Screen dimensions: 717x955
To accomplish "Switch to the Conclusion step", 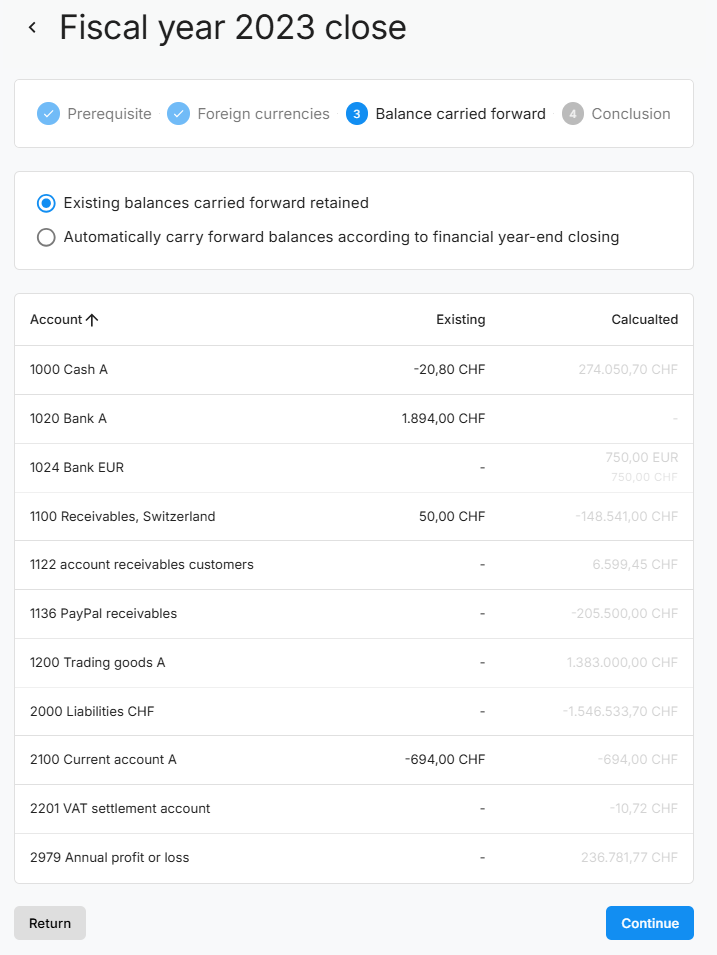I will coord(630,114).
